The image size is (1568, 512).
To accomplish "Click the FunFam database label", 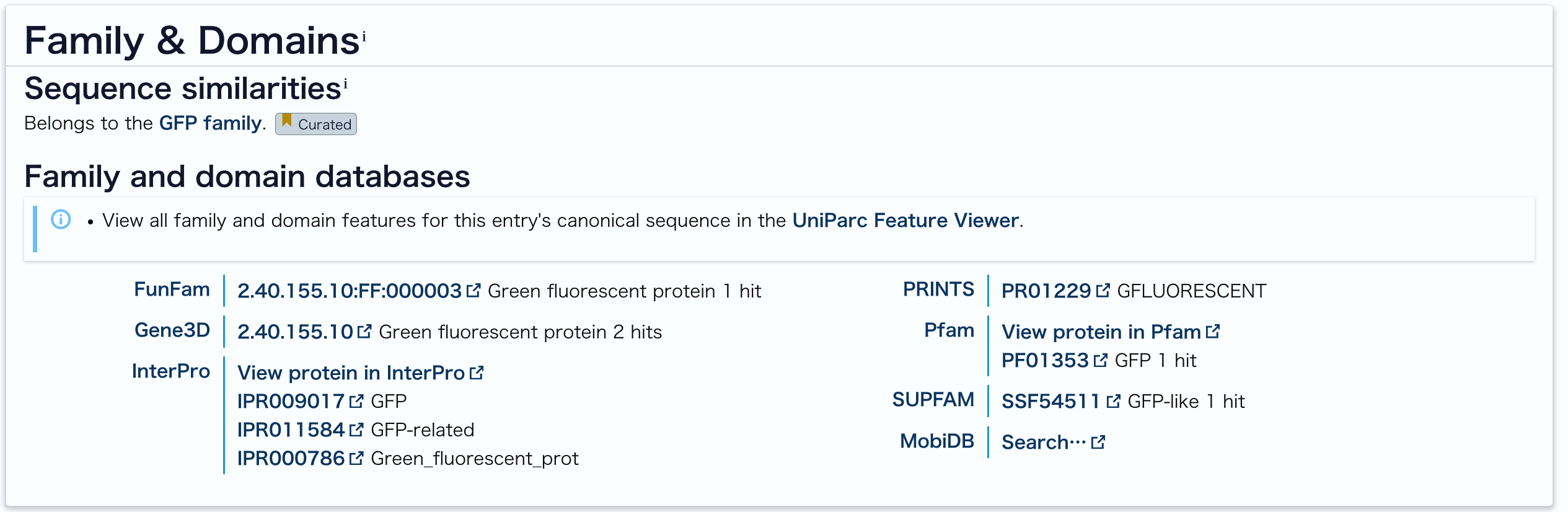I will (x=172, y=289).
